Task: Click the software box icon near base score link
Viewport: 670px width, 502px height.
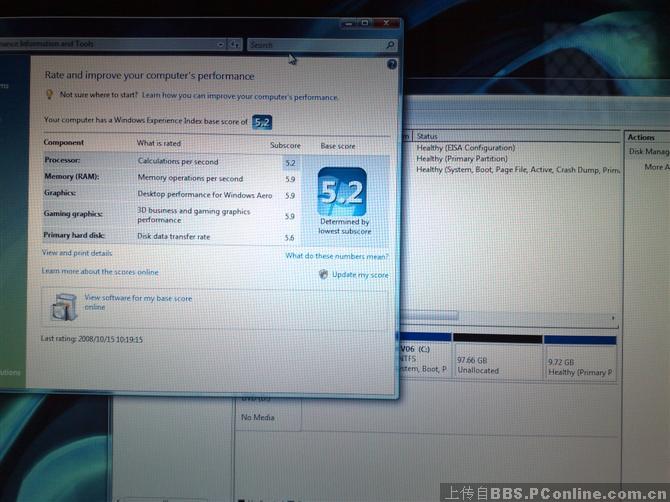Action: coord(64,307)
